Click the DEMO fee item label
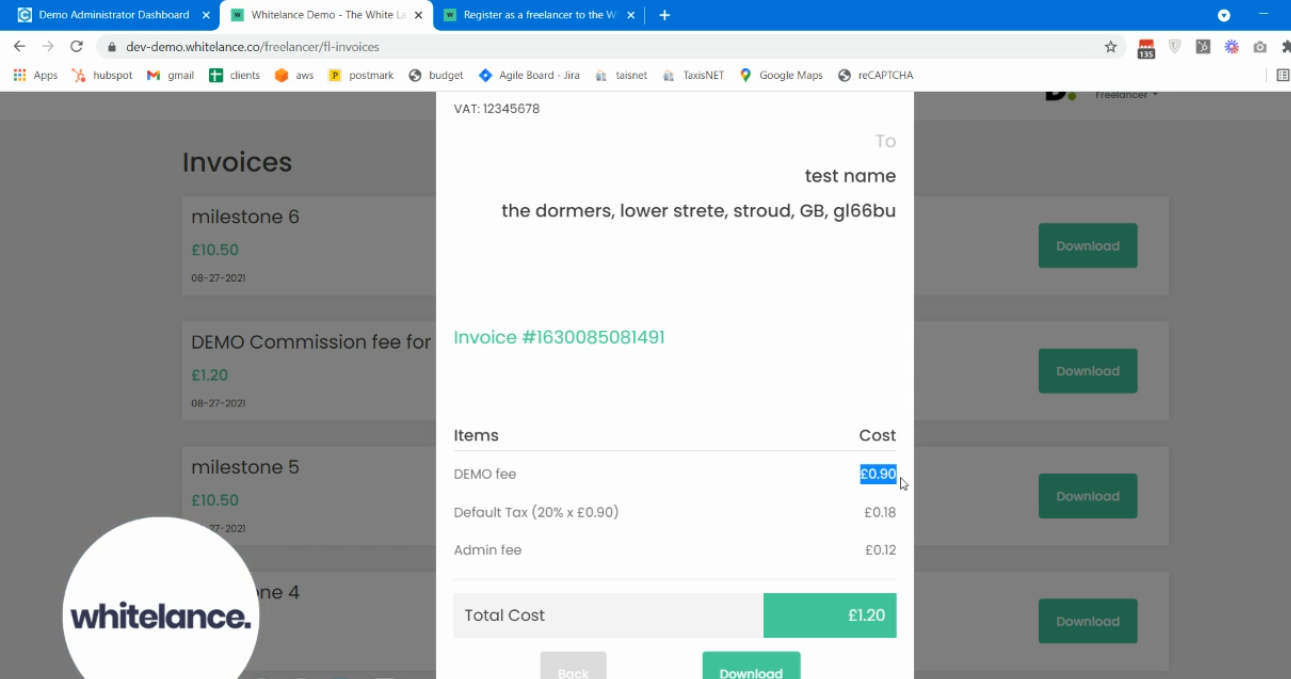 [x=485, y=474]
